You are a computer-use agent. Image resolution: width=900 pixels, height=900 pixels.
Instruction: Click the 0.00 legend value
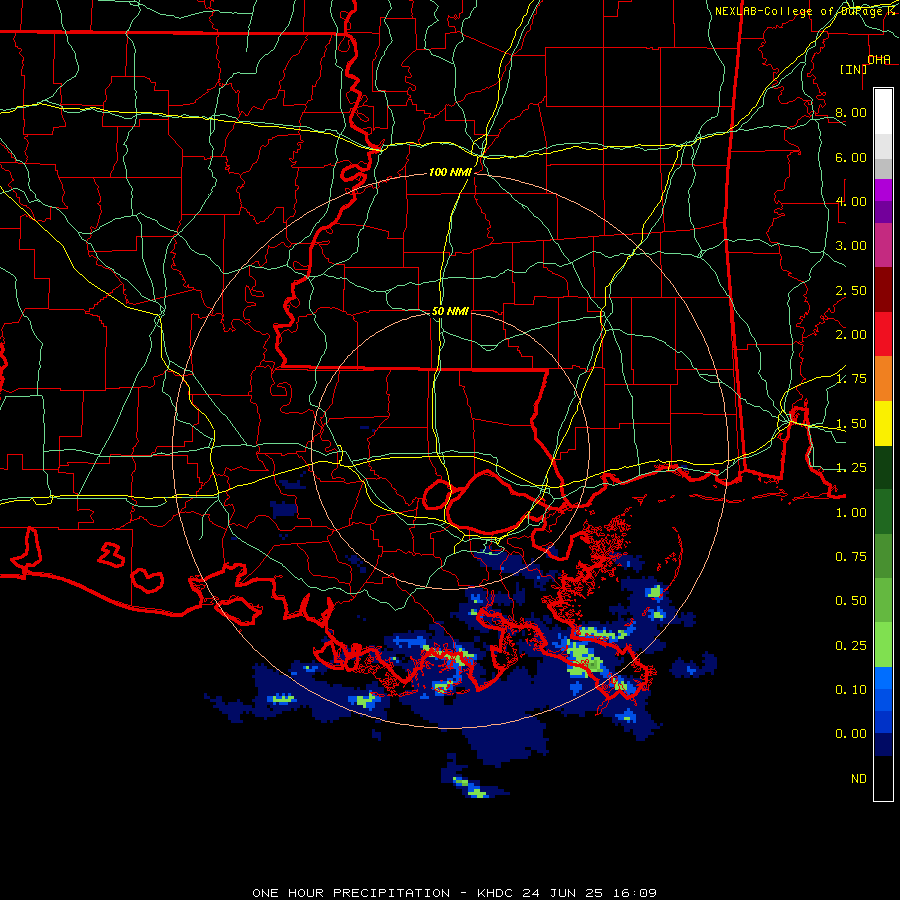point(851,734)
